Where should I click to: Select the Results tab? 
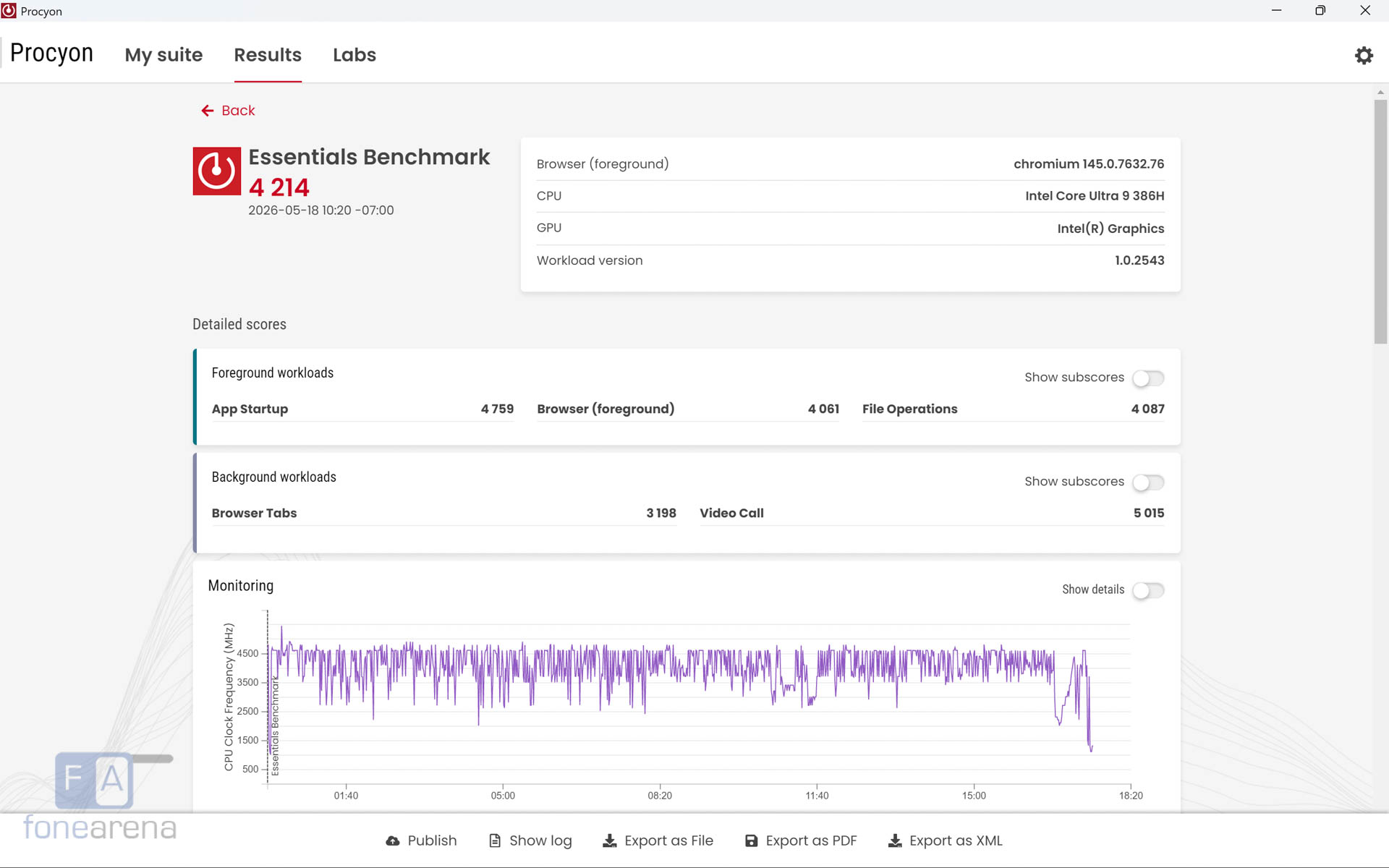[268, 55]
